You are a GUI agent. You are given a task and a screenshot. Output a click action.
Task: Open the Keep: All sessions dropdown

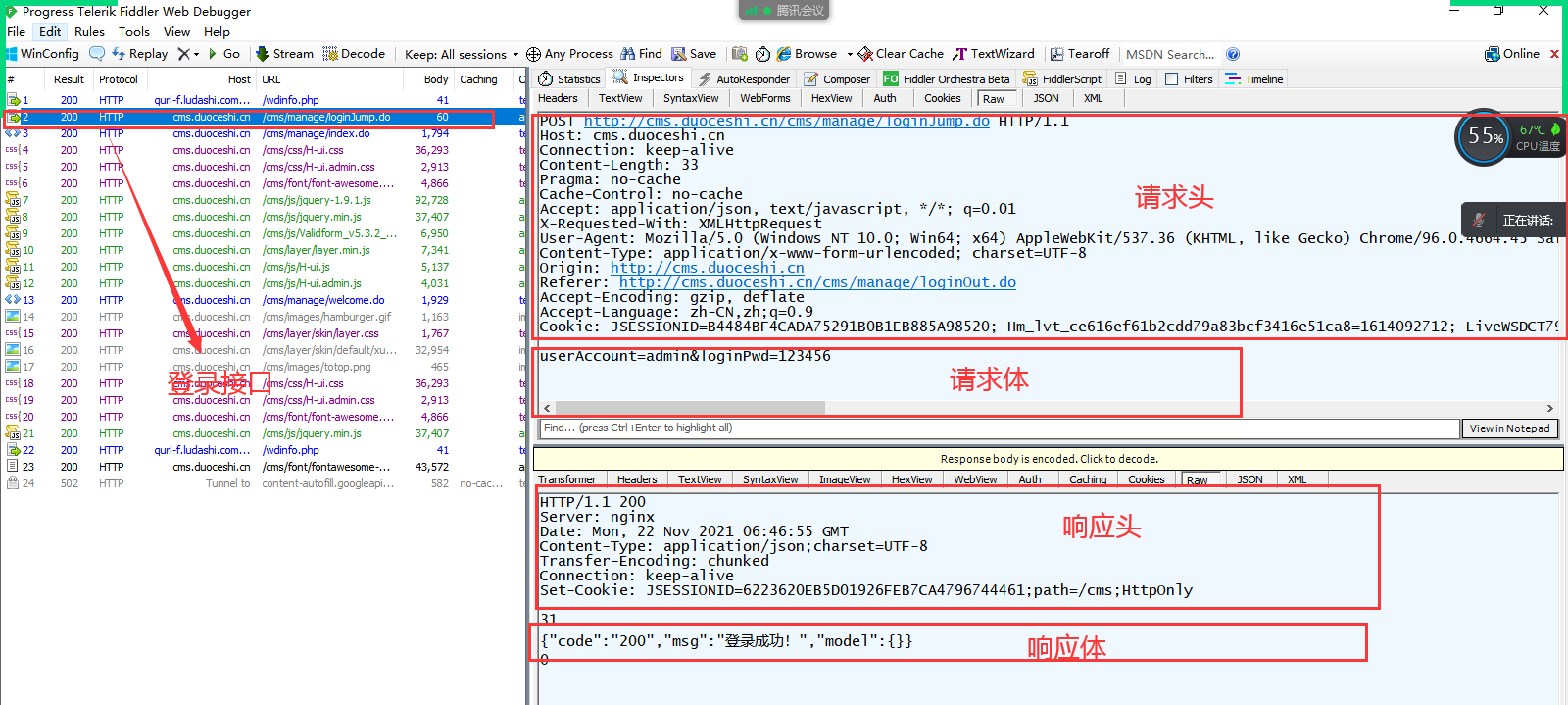pos(462,54)
